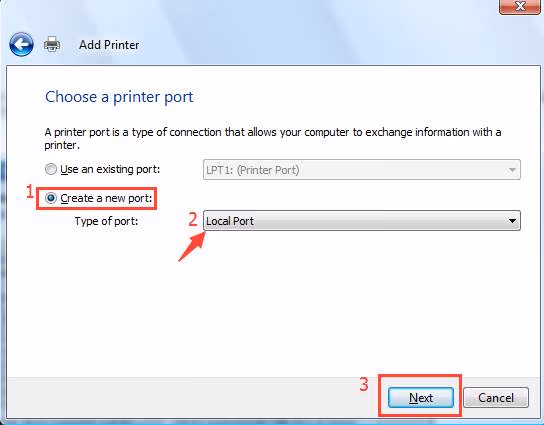The height and width of the screenshot is (425, 544).
Task: Open the Type of port Local Port dropdown
Action: click(362, 220)
